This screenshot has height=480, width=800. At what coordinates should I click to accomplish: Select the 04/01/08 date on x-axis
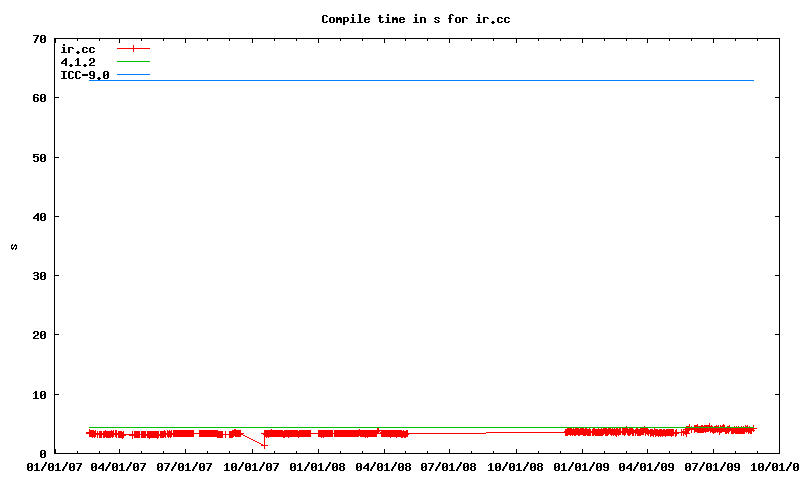click(x=384, y=467)
